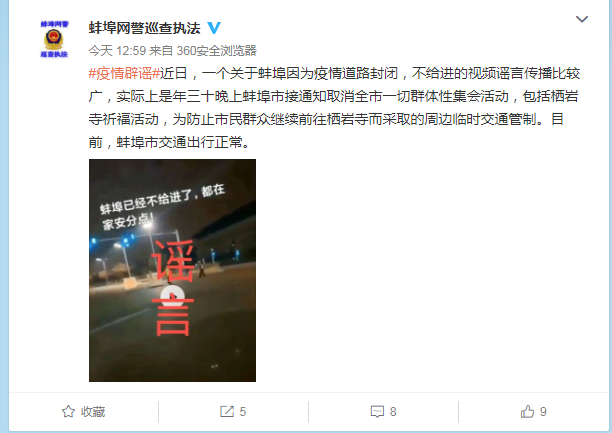
Task: Follow the 360安全浏览器 source link
Action: point(217,50)
